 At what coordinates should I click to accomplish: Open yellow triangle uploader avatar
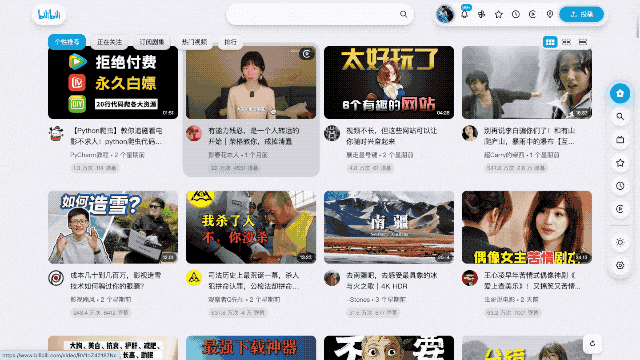[x=194, y=278]
